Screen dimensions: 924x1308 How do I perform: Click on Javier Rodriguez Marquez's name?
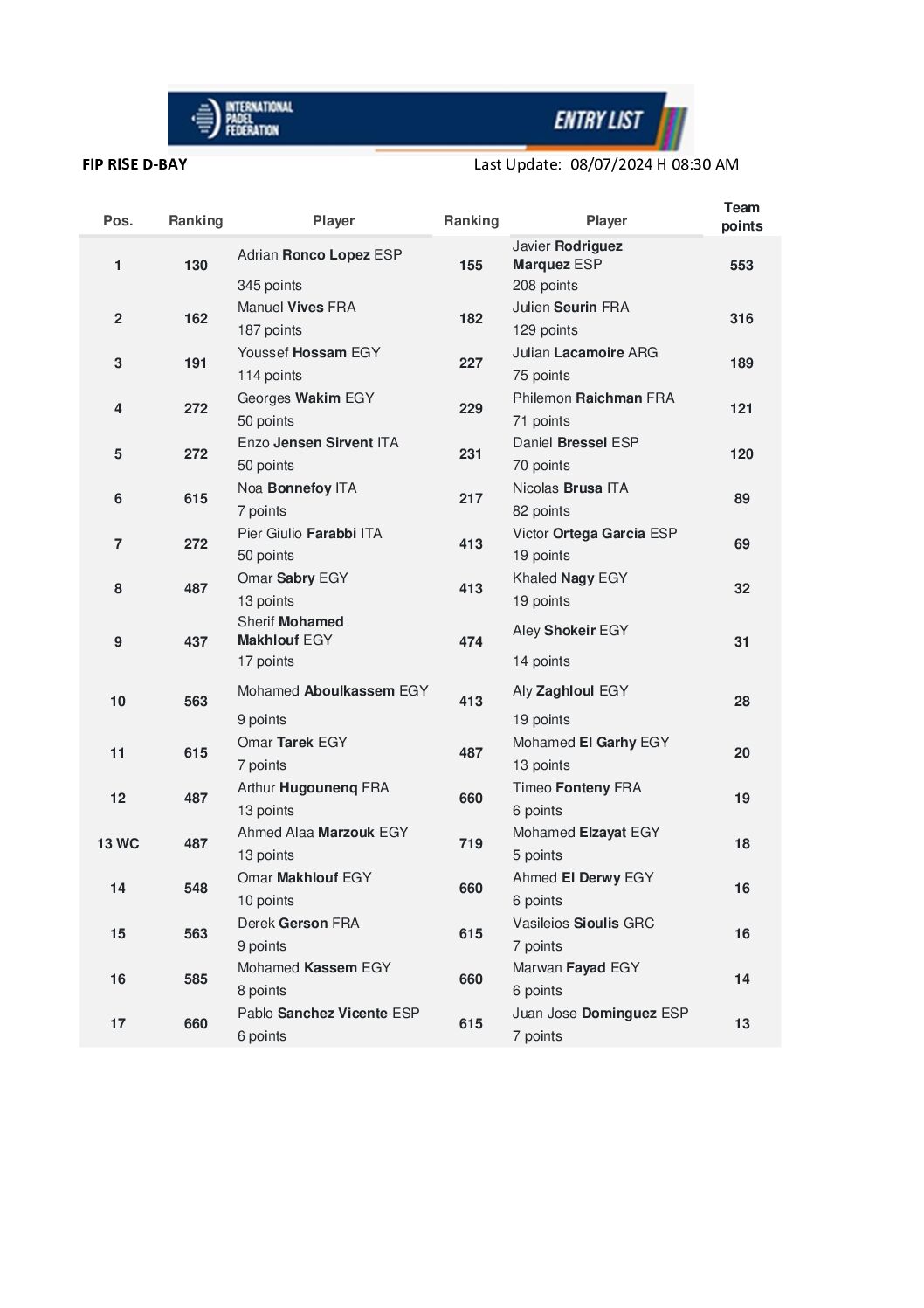[567, 255]
